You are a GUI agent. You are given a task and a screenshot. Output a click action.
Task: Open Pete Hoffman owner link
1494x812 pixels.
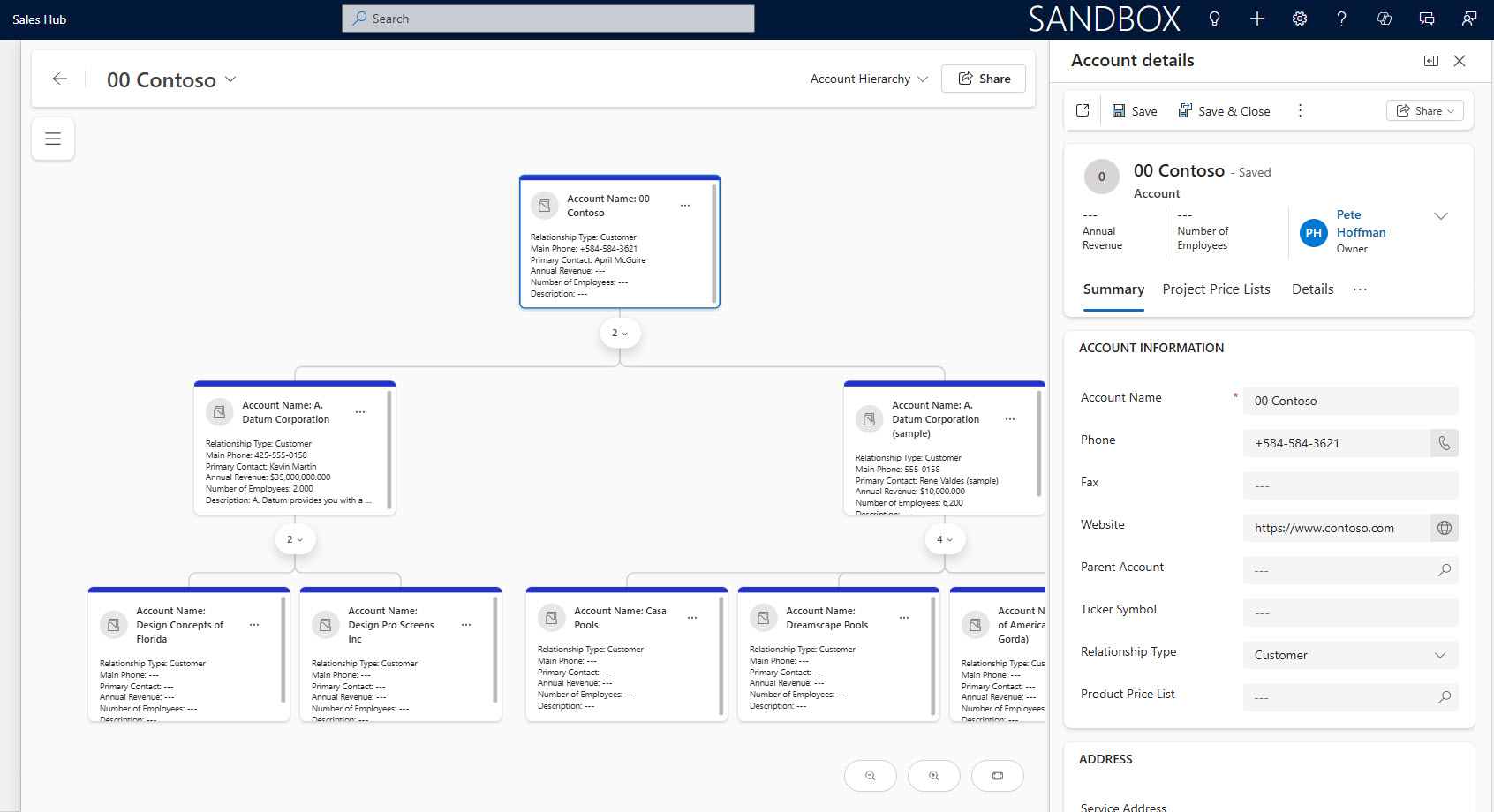pos(1360,224)
